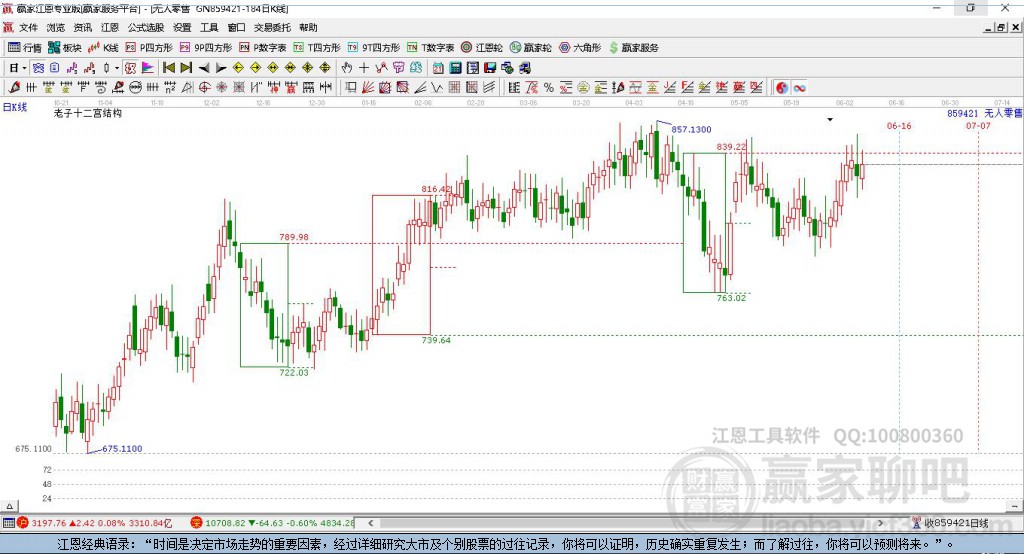1024x554 pixels.
Task: Open the P数字表 tool
Action: 263,48
